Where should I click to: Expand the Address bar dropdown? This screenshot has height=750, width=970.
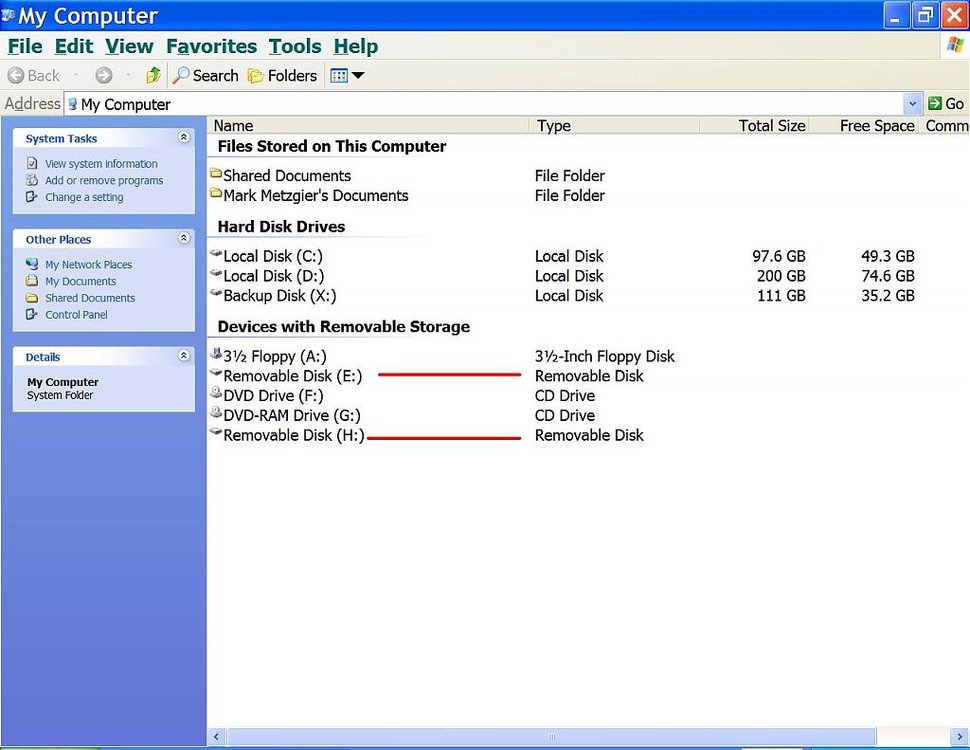[x=912, y=104]
